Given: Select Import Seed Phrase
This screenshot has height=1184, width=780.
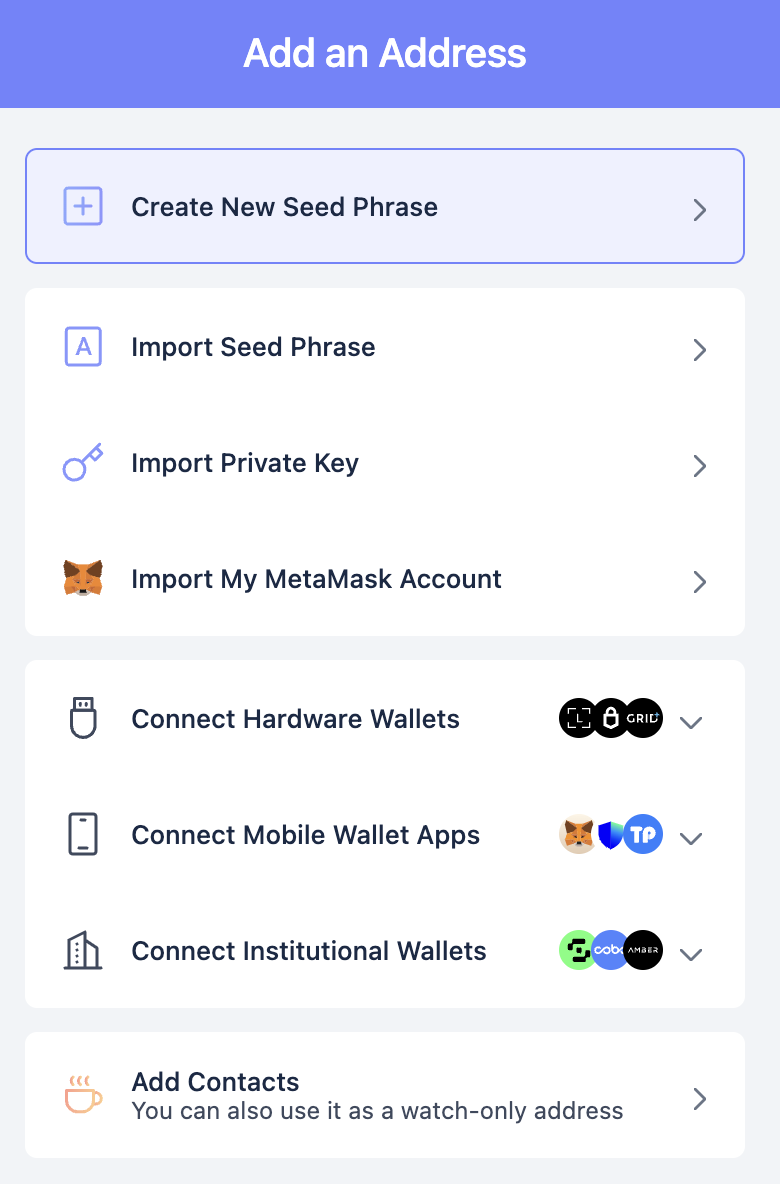Looking at the screenshot, I should [385, 347].
